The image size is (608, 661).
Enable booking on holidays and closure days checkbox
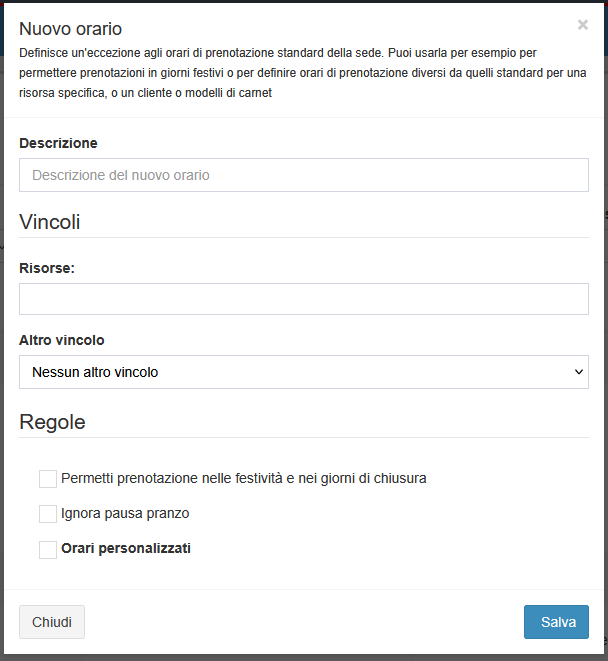pyautogui.click(x=48, y=479)
